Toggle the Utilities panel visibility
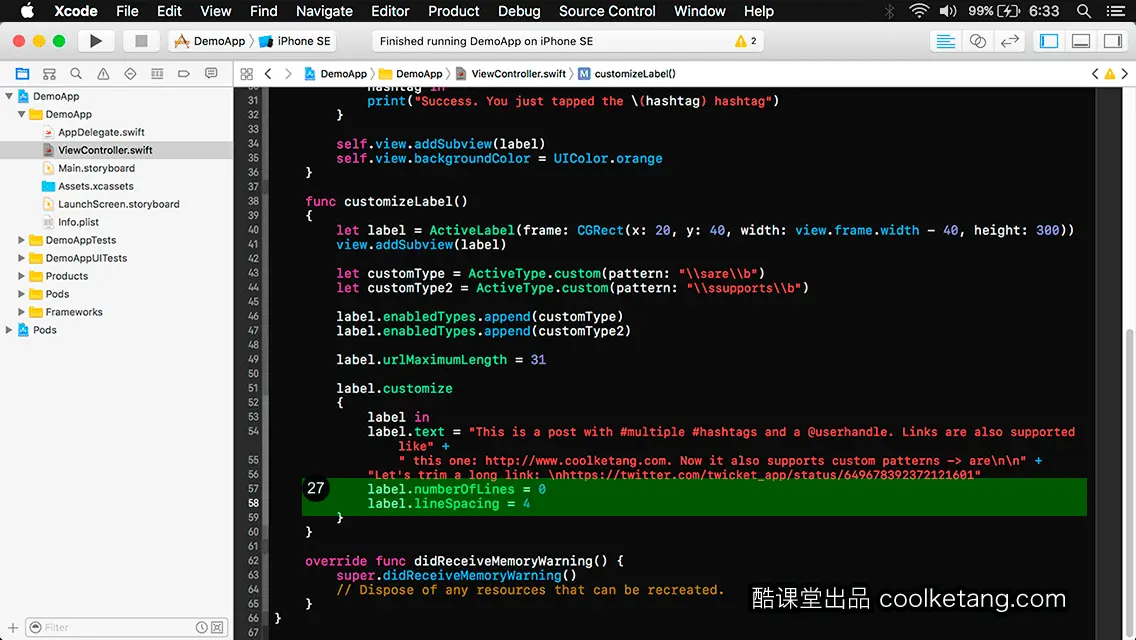Image resolution: width=1136 pixels, height=640 pixels. point(1113,41)
